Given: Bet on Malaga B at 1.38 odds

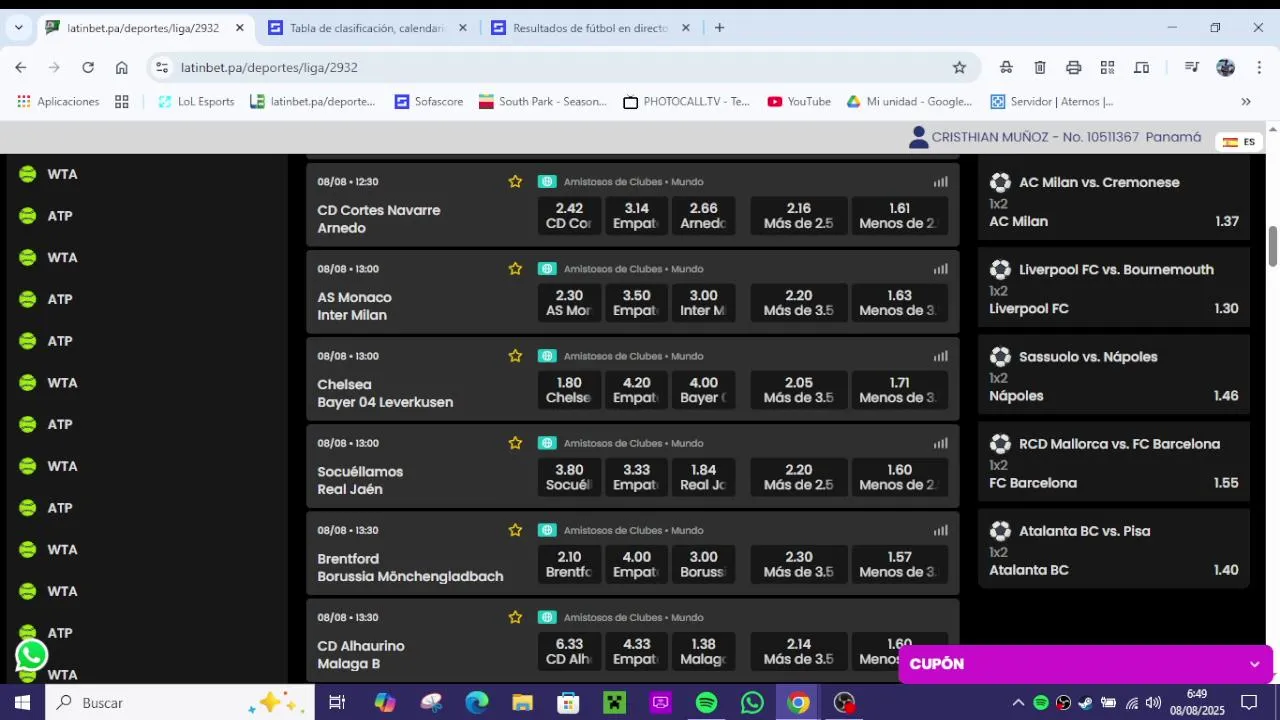Looking at the screenshot, I should (703, 651).
